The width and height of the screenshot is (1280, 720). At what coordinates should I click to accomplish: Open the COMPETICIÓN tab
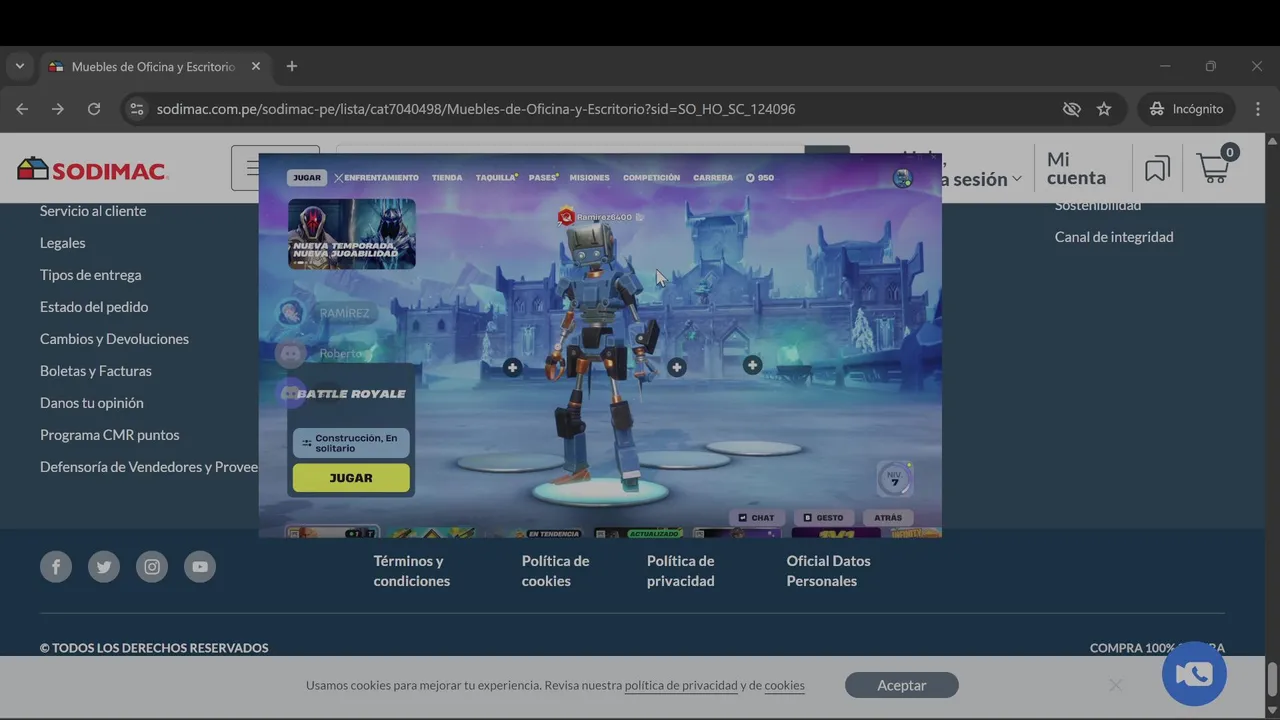tap(651, 178)
